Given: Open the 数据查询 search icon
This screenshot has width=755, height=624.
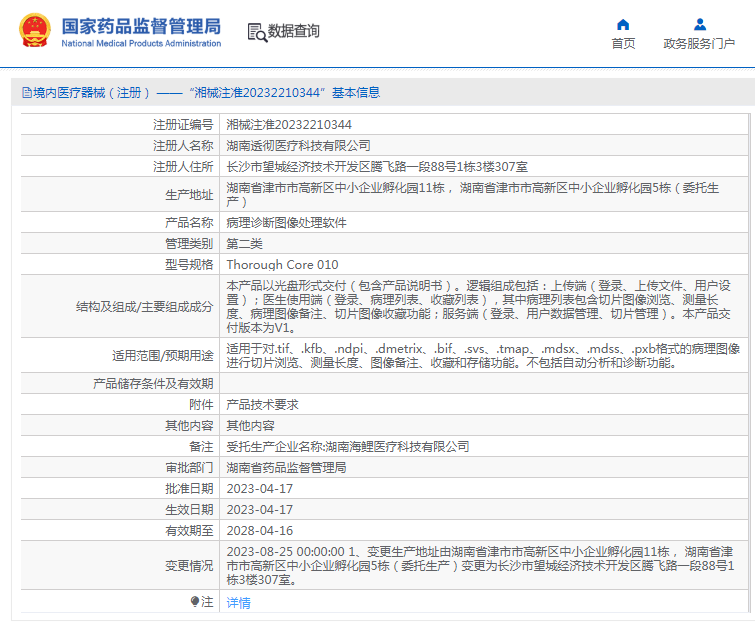Looking at the screenshot, I should coord(257,32).
